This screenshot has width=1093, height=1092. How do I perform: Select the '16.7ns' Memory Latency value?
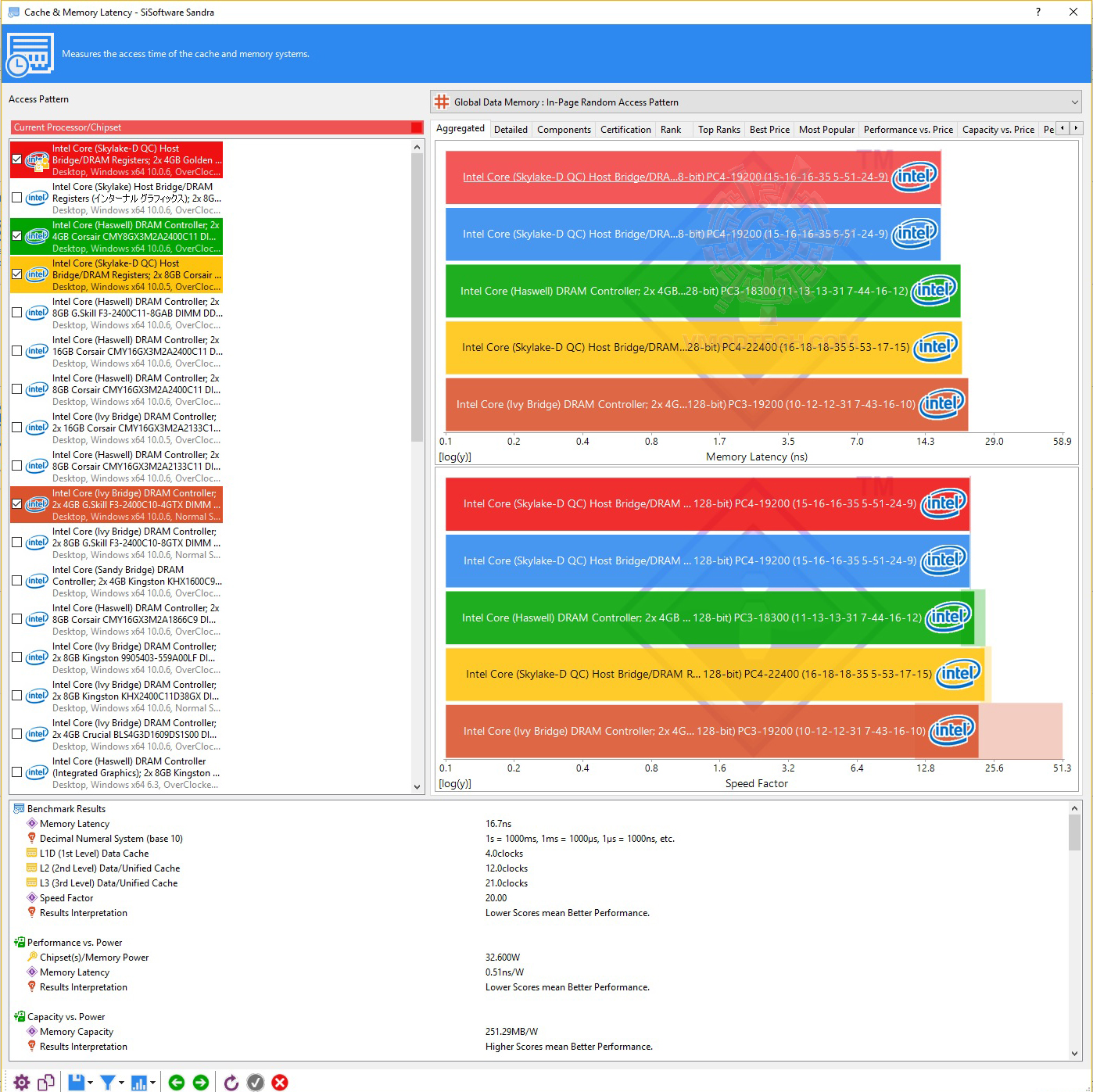coord(498,823)
